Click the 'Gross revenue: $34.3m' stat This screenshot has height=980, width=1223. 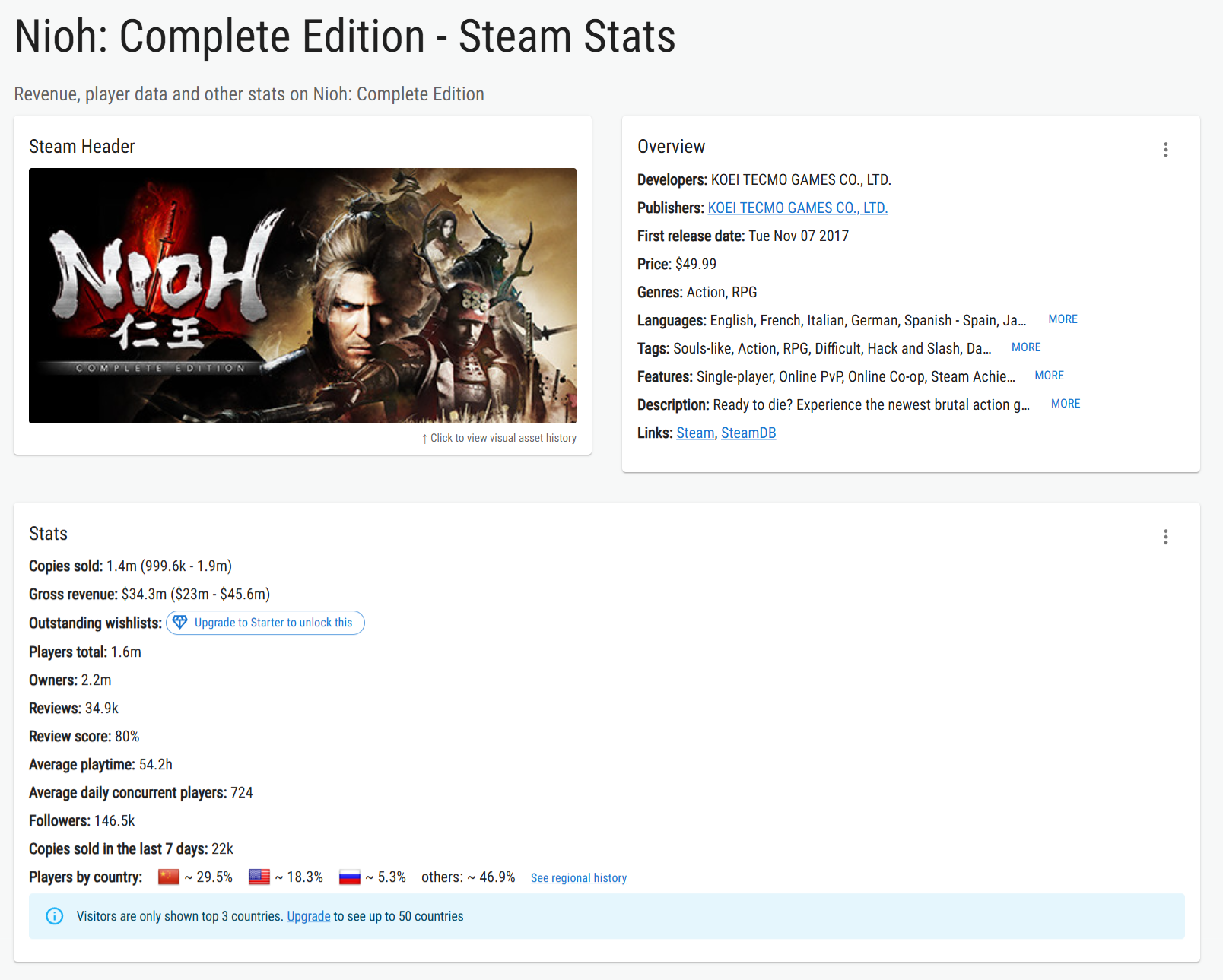coord(149,595)
